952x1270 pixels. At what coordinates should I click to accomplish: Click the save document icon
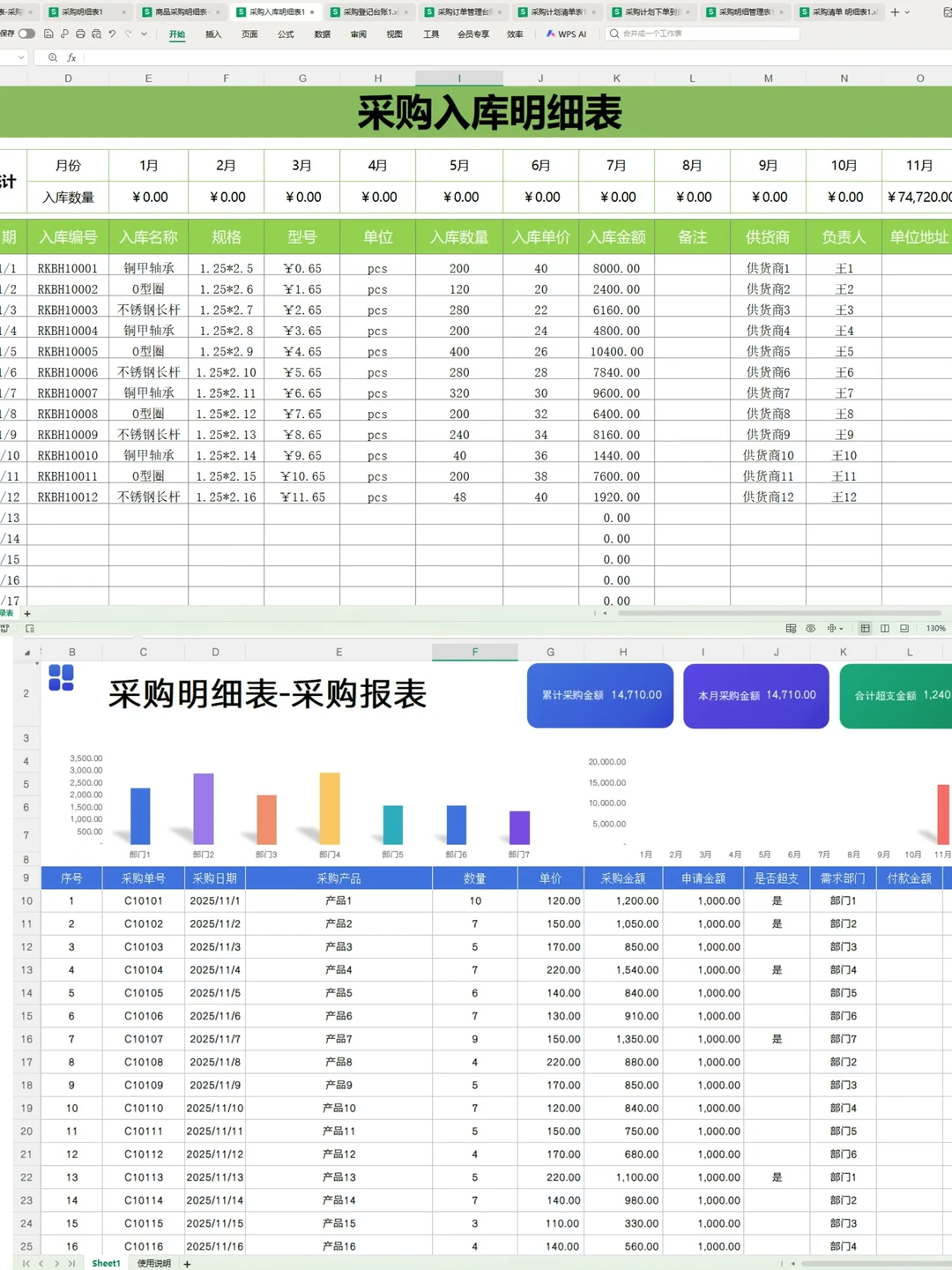48,34
